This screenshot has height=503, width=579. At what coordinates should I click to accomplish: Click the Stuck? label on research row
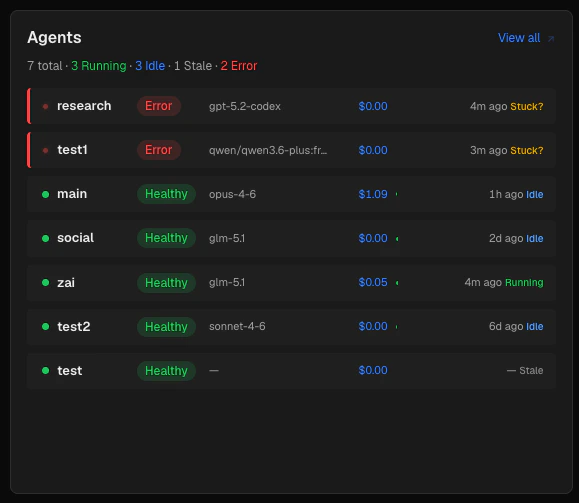[x=527, y=106]
